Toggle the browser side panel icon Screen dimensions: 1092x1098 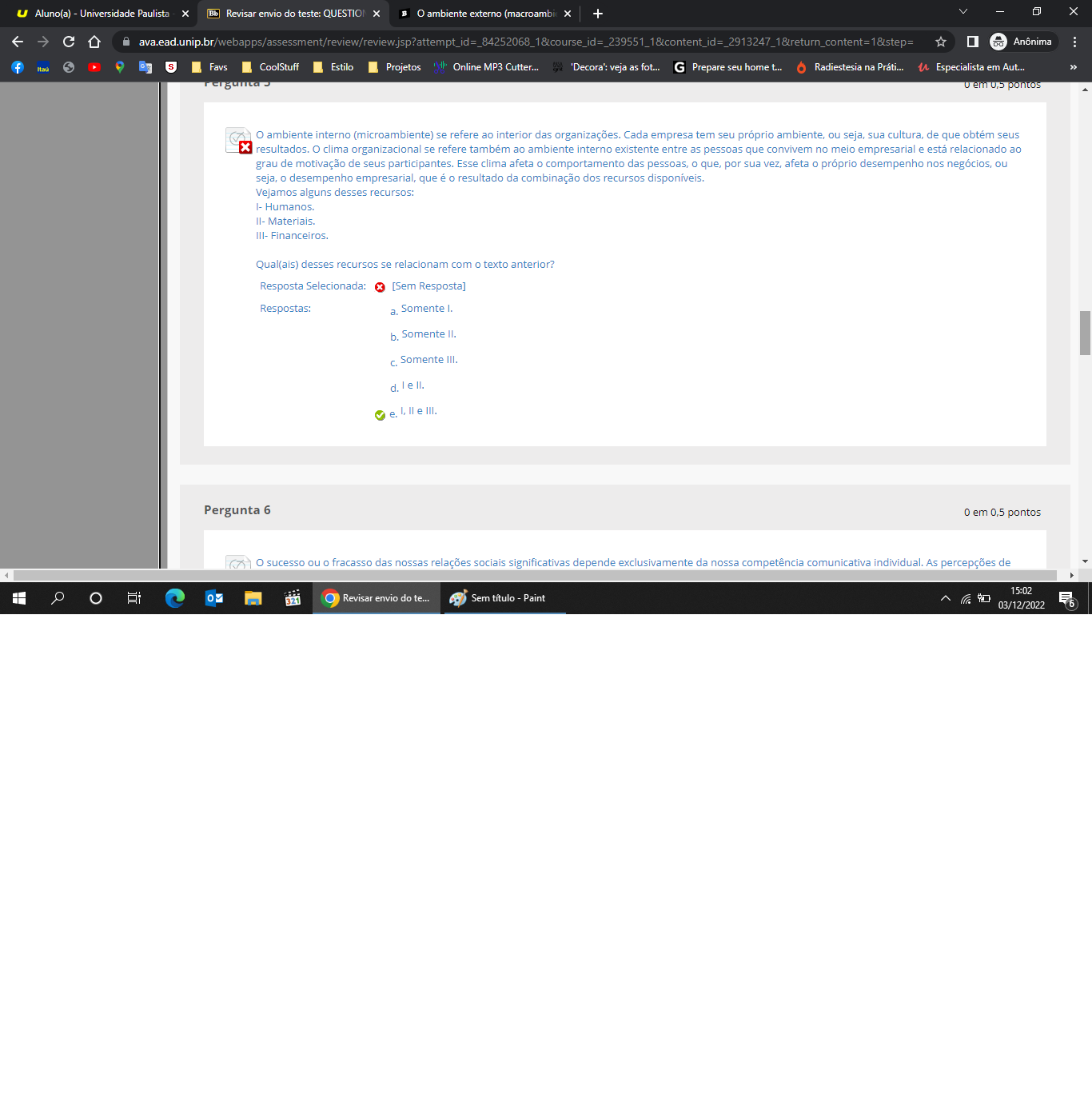click(x=973, y=42)
